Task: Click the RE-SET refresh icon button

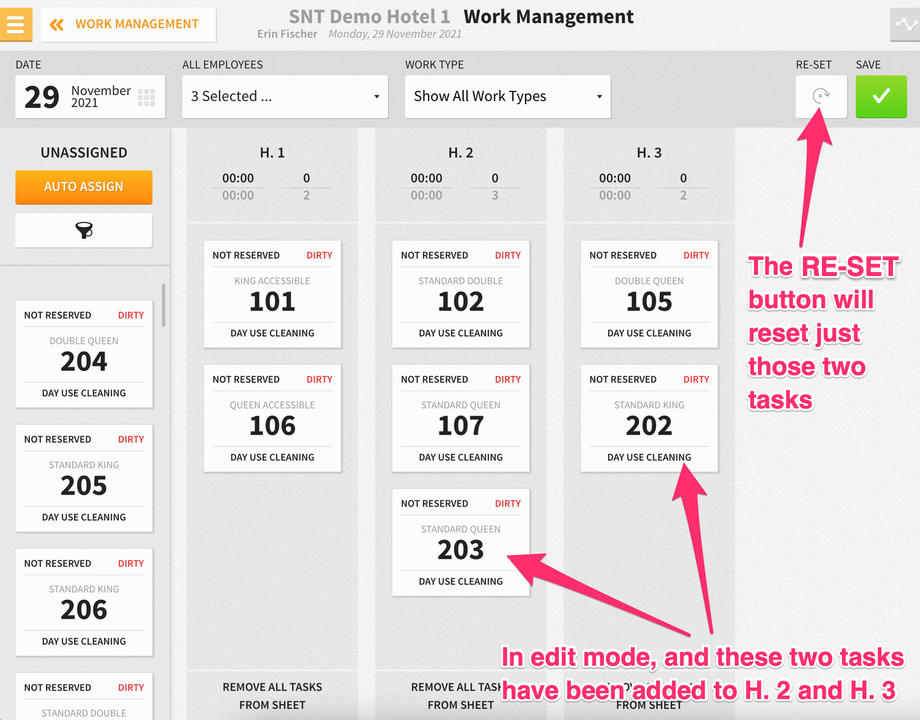Action: (821, 96)
